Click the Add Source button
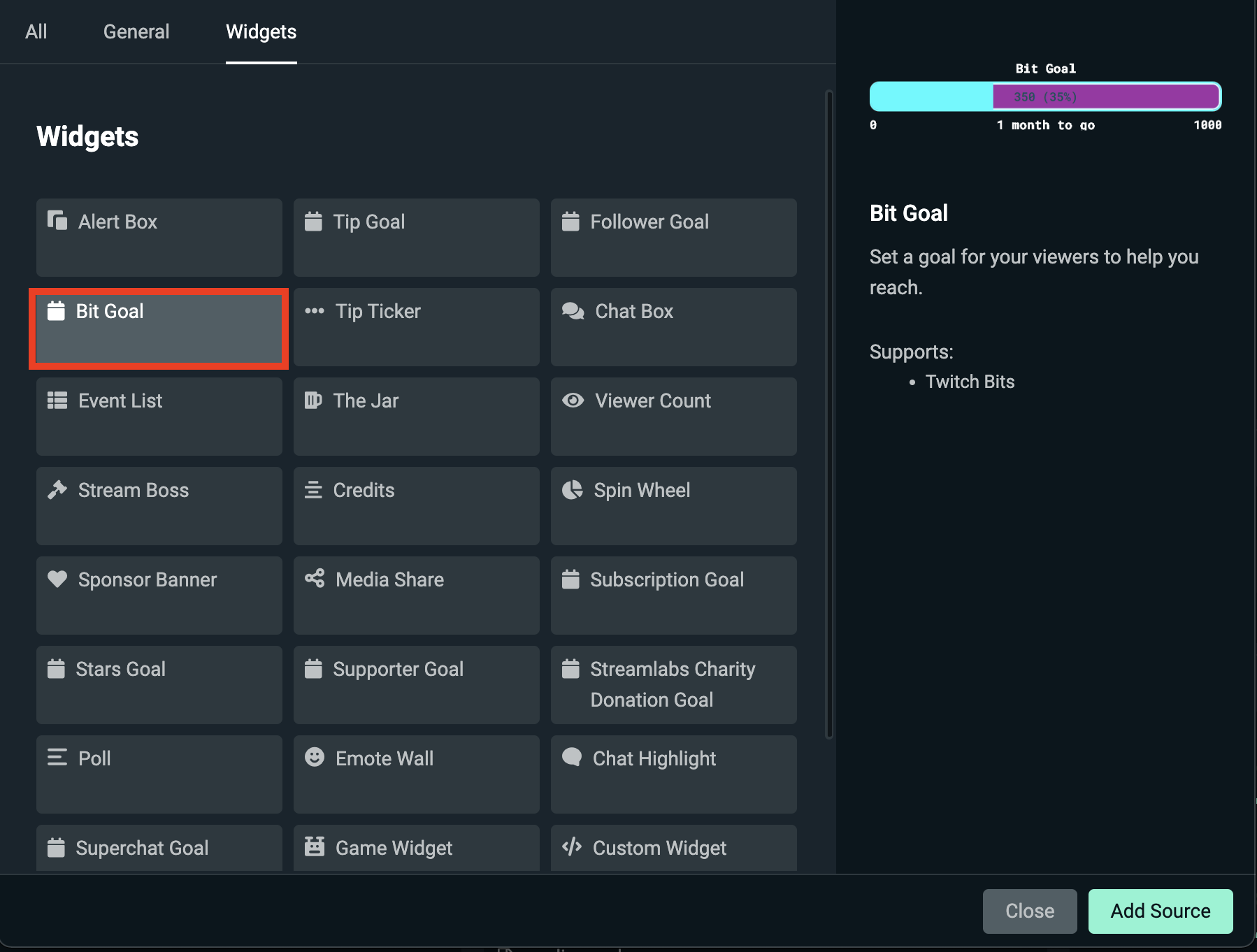1257x952 pixels. 1160,911
